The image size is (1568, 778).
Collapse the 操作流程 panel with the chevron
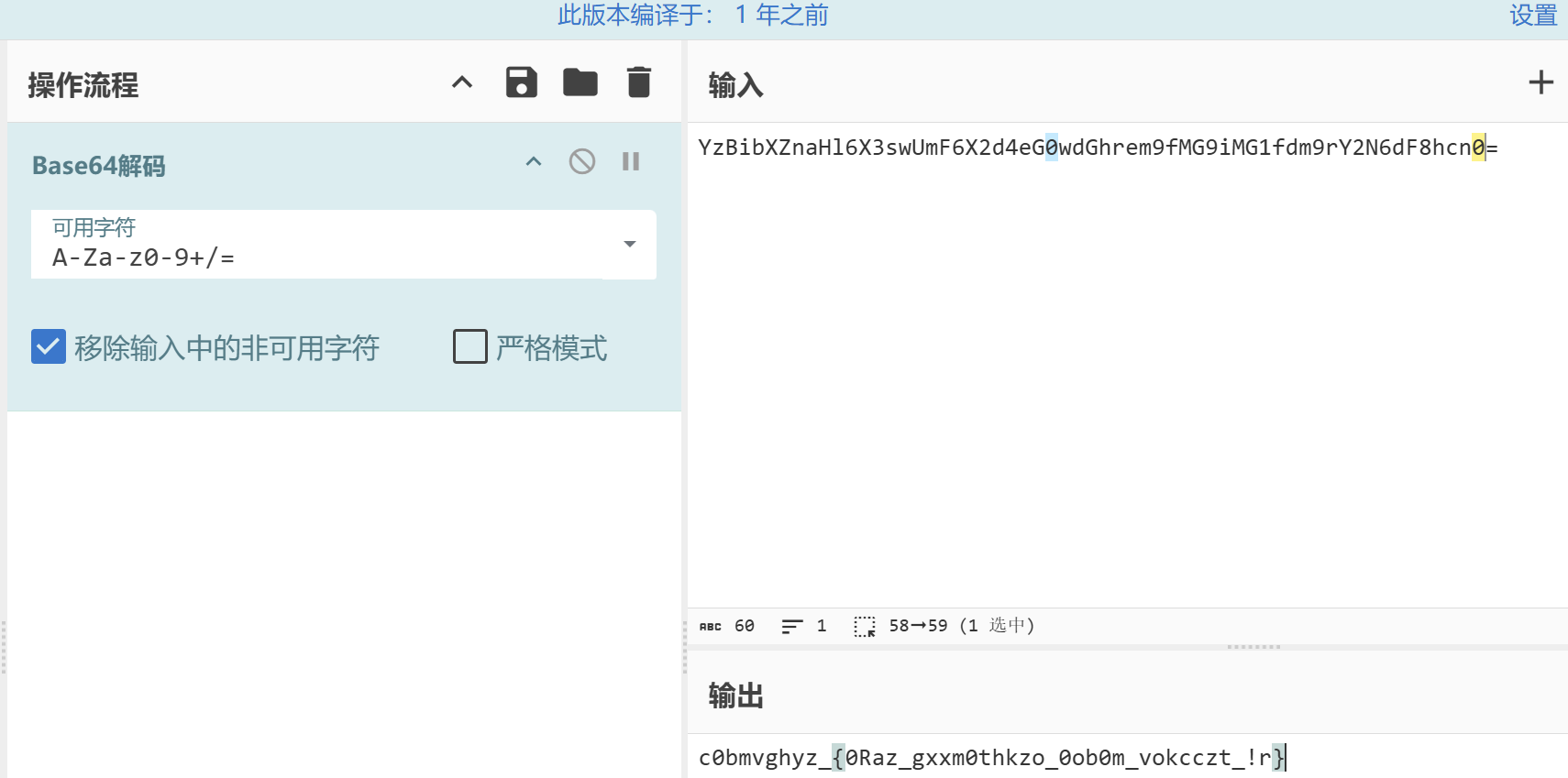[462, 82]
